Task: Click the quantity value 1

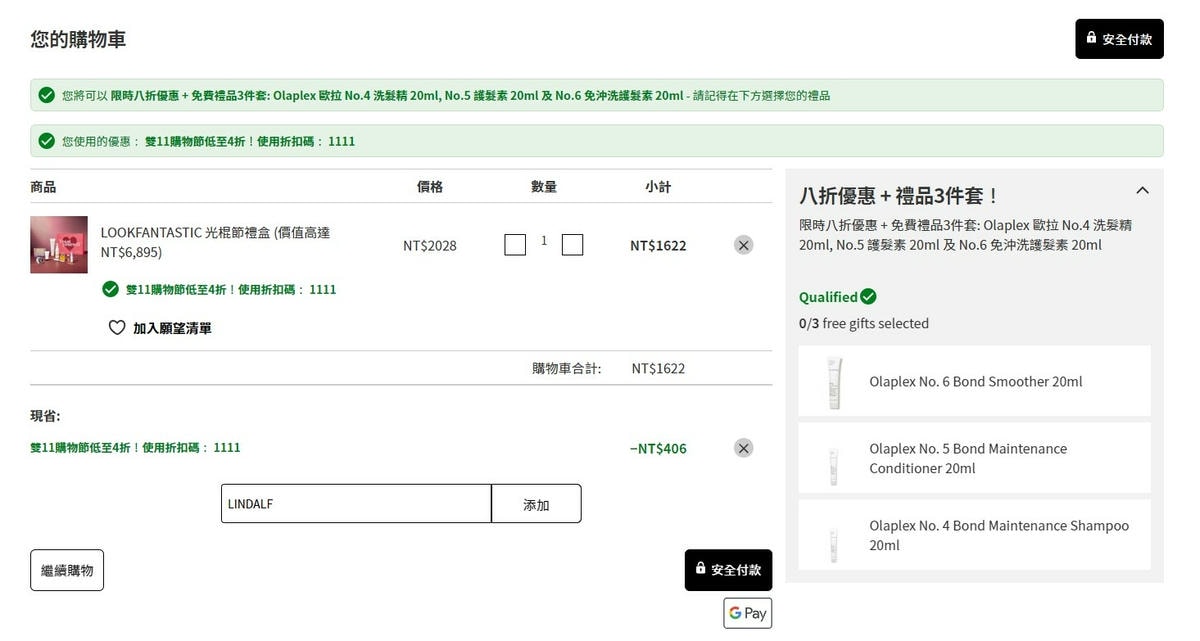Action: click(x=544, y=241)
